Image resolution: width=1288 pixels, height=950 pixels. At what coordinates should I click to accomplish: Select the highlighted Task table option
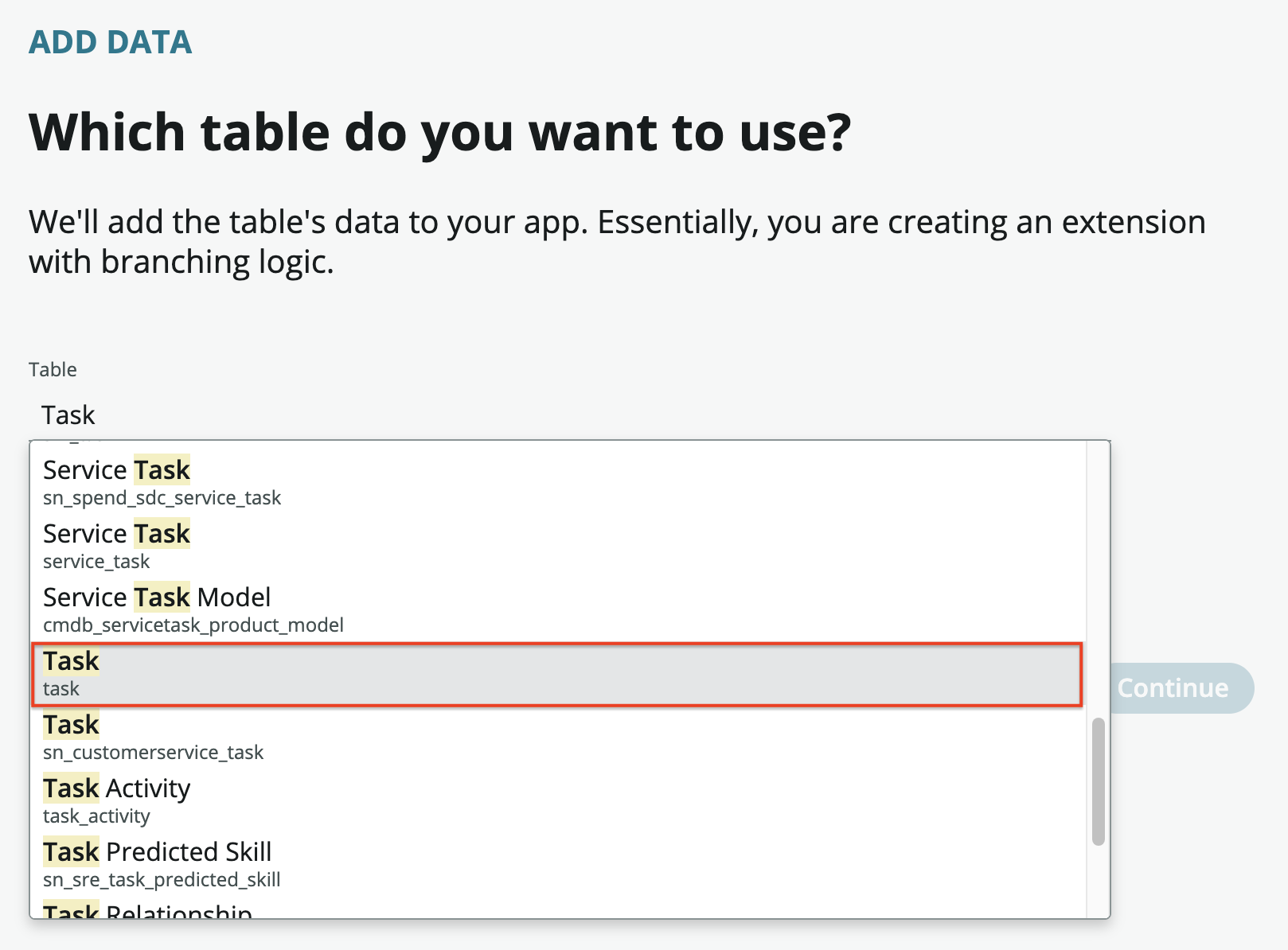tap(557, 674)
